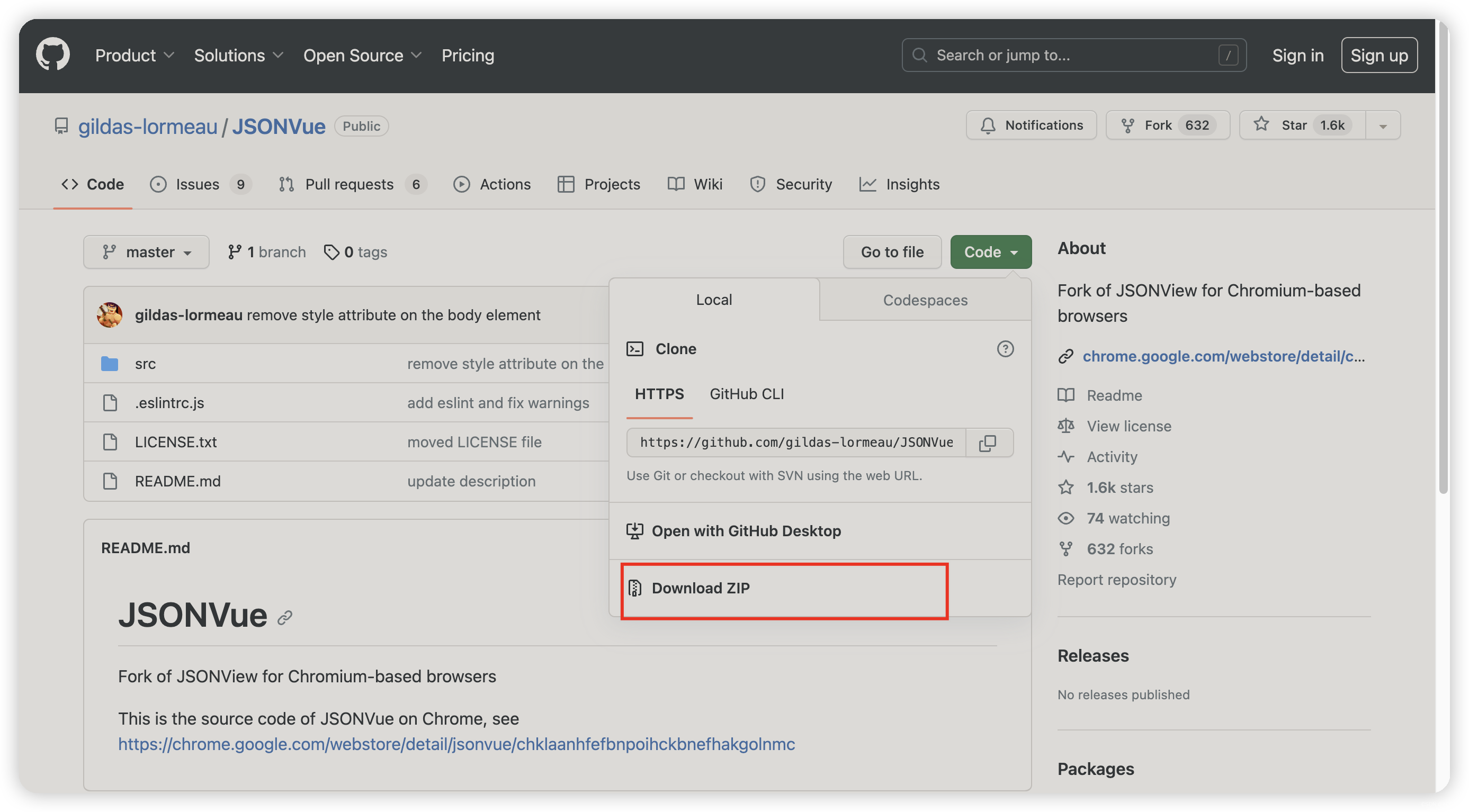Image resolution: width=1469 pixels, height=812 pixels.
Task: Toggle the green Code dropdown button
Action: pyautogui.click(x=991, y=252)
